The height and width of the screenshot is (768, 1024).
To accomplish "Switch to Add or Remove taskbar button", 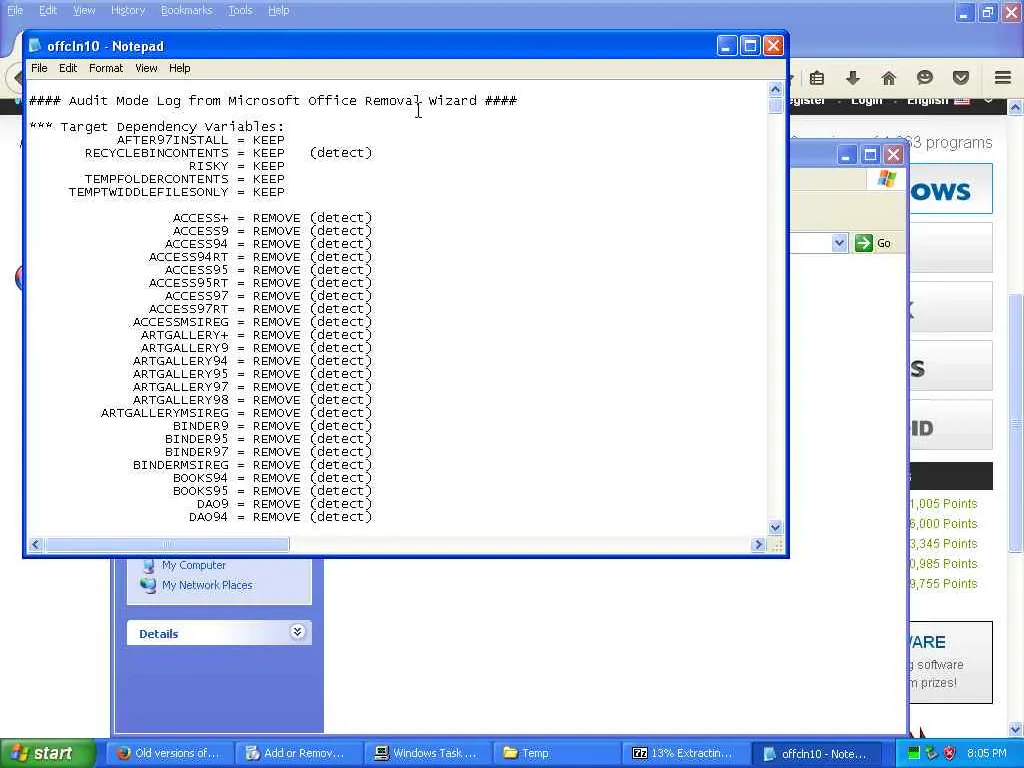I will pos(298,753).
